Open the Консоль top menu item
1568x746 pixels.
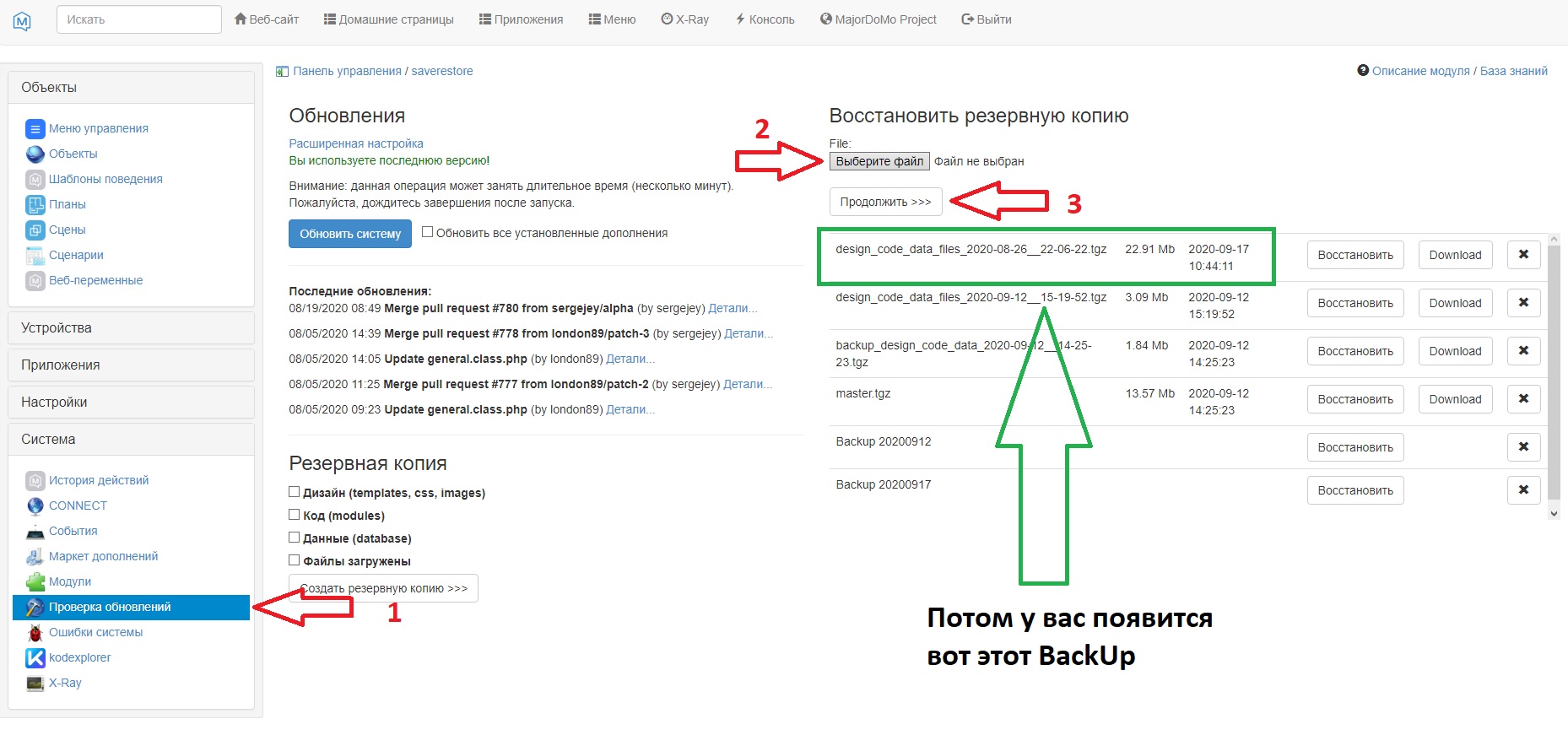[765, 19]
